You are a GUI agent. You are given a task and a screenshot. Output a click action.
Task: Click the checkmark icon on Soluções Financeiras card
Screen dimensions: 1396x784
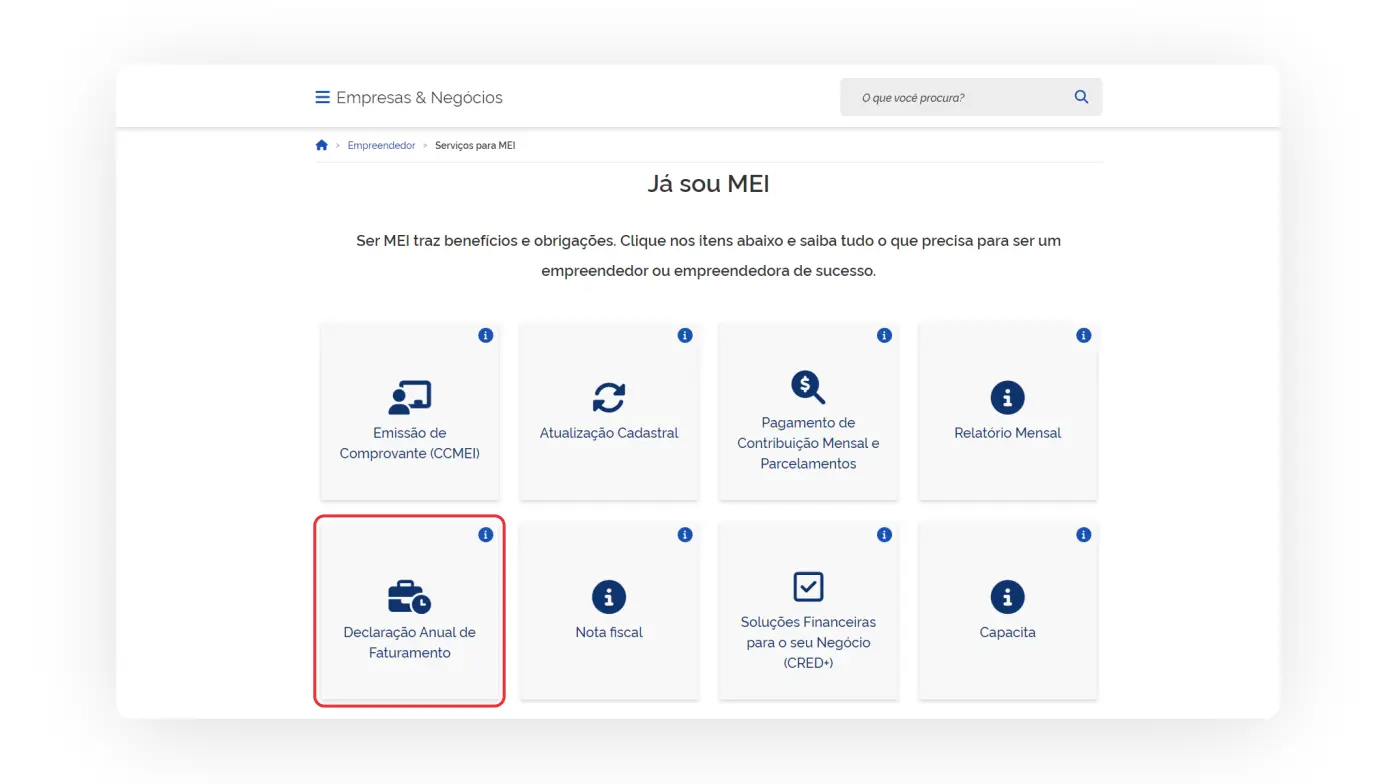coord(807,587)
